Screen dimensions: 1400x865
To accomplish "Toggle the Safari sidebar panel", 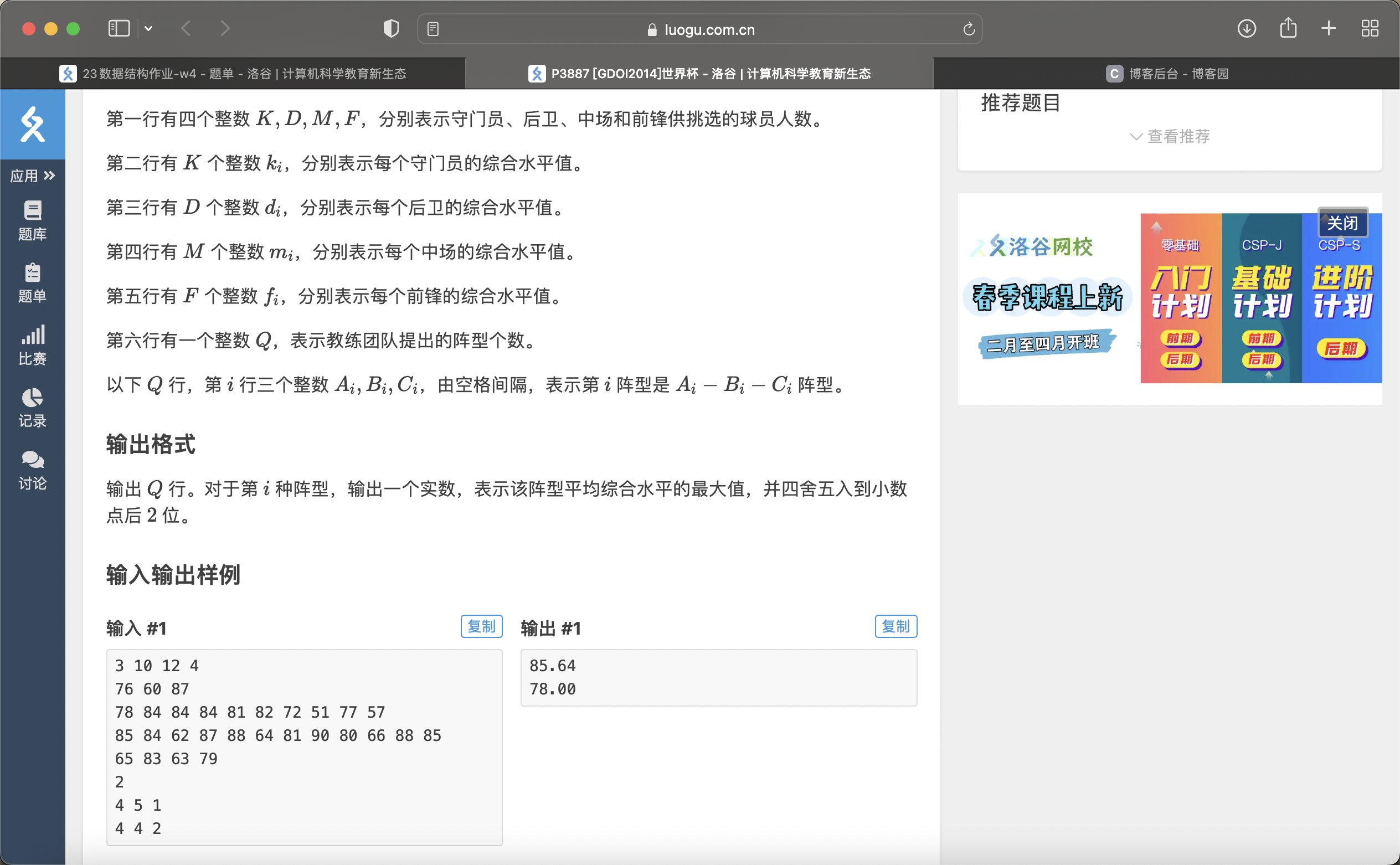I will coord(119,29).
